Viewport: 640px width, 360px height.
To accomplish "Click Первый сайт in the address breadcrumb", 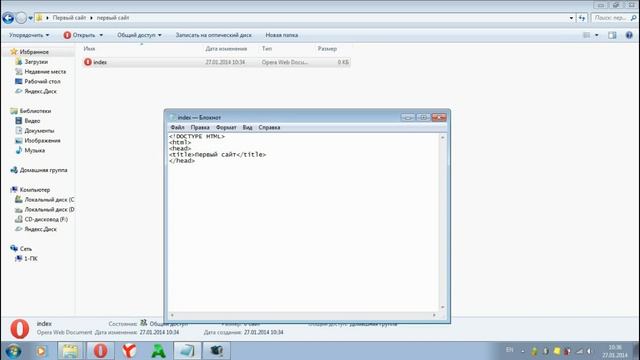I will pos(69,18).
